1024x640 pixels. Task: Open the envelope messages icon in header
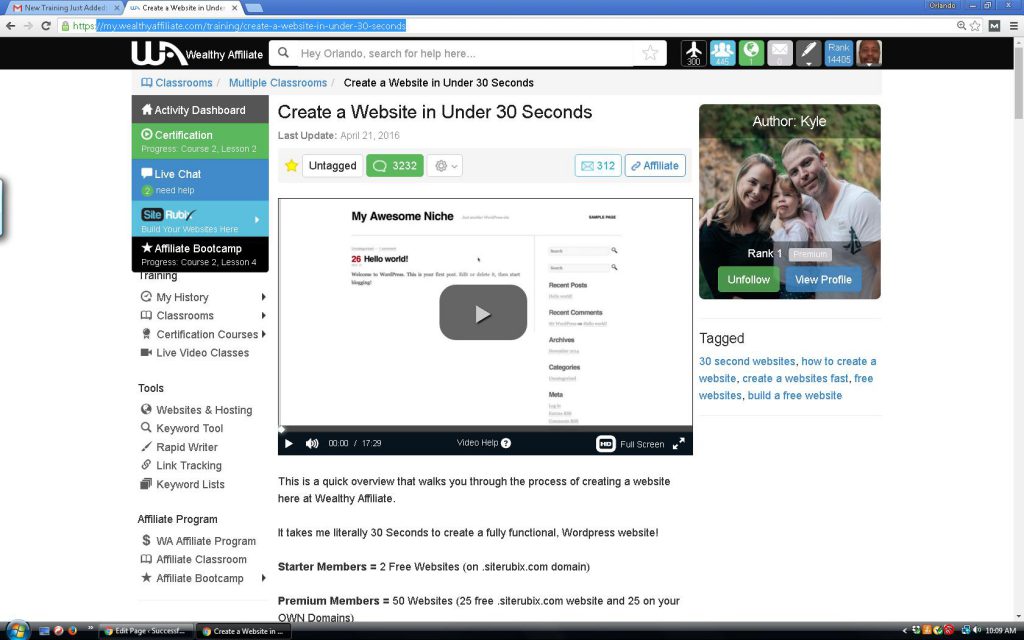780,53
